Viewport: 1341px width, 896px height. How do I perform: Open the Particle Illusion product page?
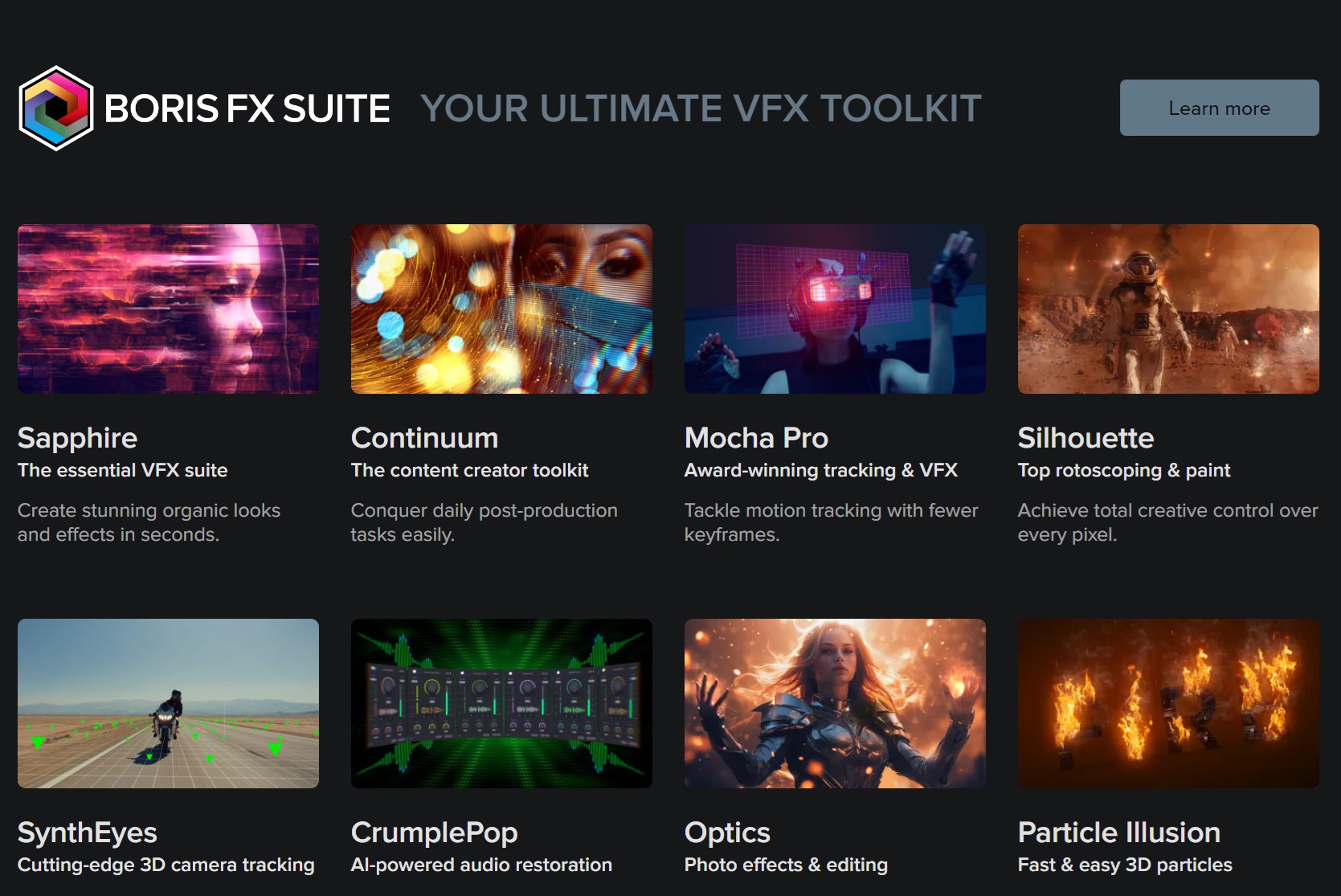click(1118, 833)
